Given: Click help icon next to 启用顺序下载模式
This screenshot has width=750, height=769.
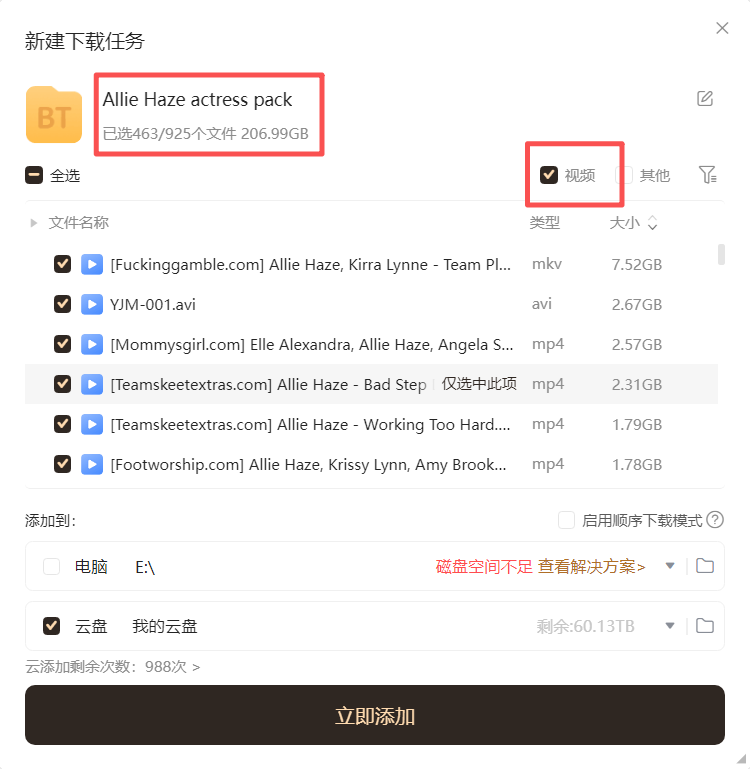Looking at the screenshot, I should 715,520.
